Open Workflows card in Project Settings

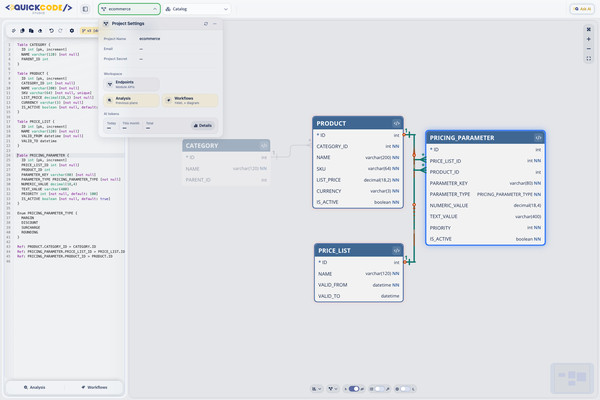click(190, 100)
